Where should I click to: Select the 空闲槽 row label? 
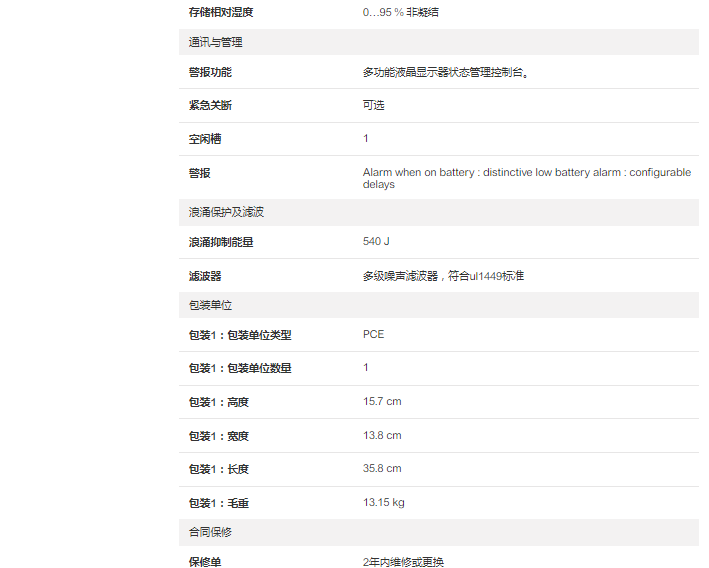(205, 139)
